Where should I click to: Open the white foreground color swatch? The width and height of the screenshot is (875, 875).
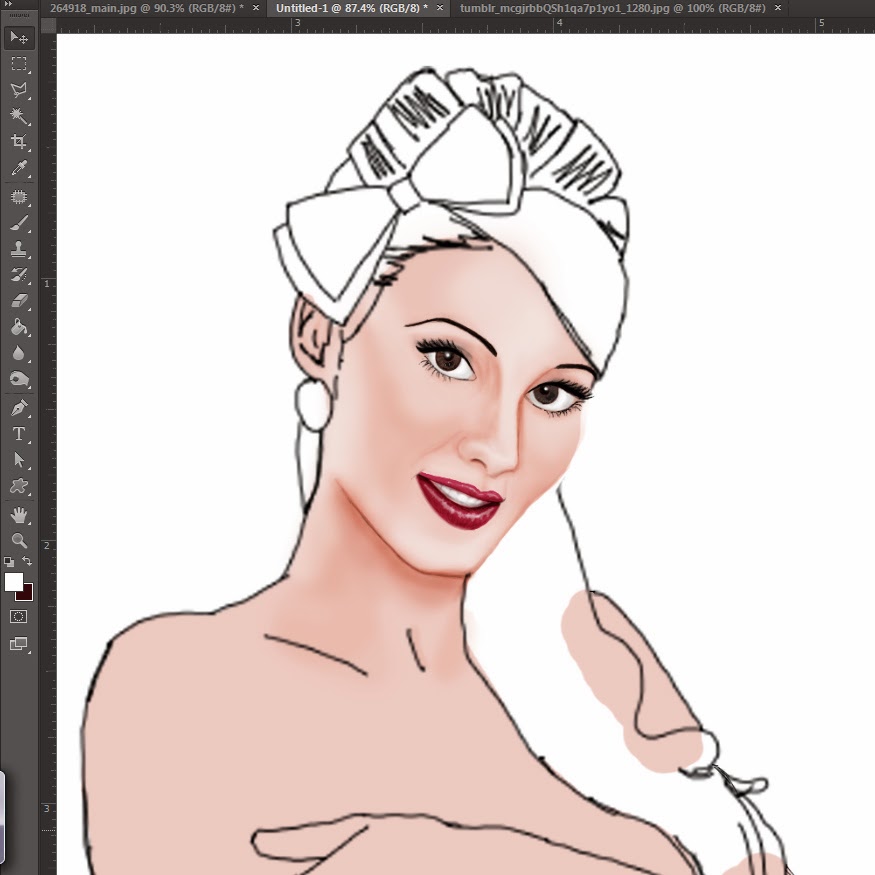tap(13, 581)
